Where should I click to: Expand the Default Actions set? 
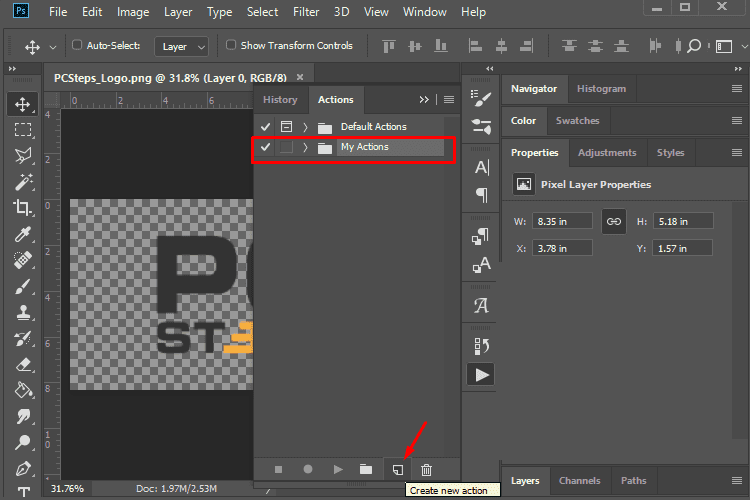[x=305, y=127]
